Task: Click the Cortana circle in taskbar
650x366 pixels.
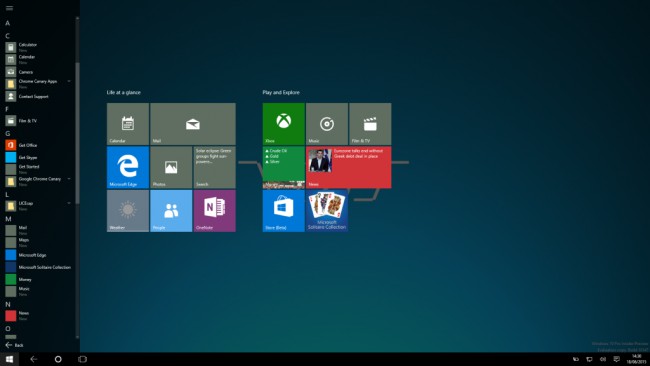Action: pyautogui.click(x=58, y=359)
